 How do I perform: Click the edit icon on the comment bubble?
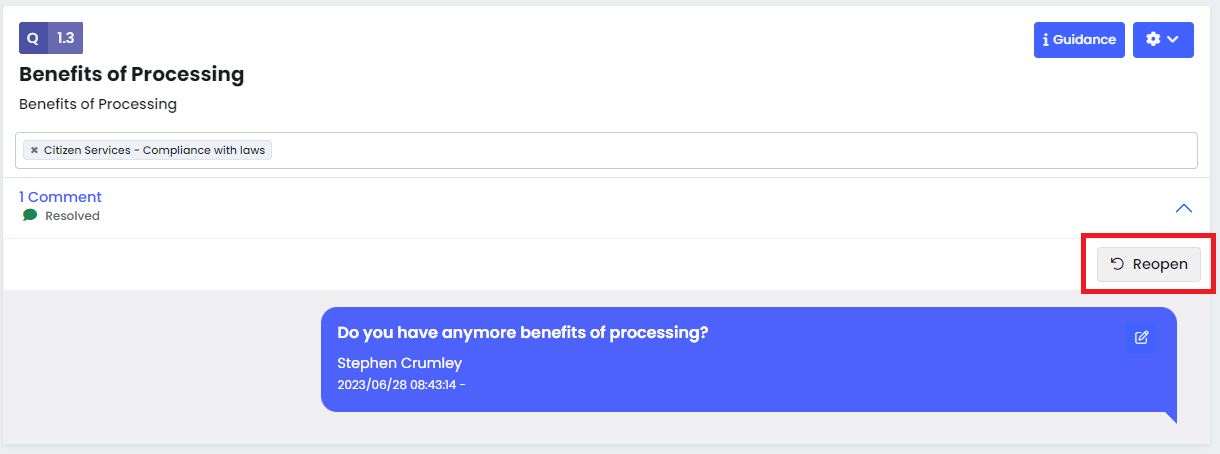[x=1141, y=338]
